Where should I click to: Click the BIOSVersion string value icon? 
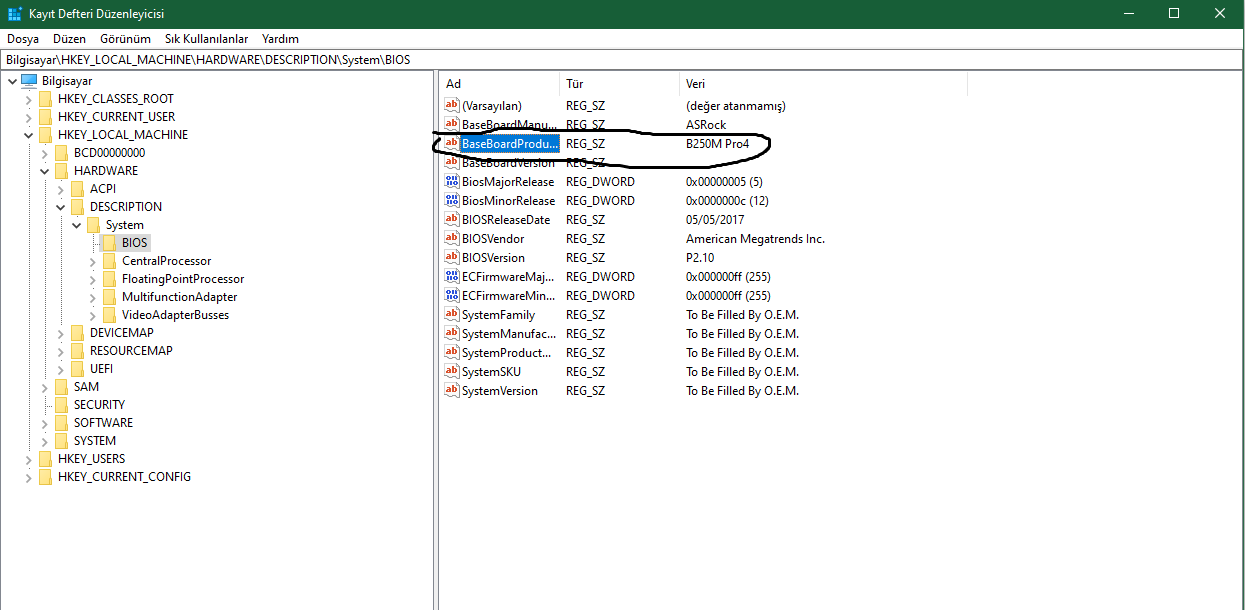coord(452,258)
